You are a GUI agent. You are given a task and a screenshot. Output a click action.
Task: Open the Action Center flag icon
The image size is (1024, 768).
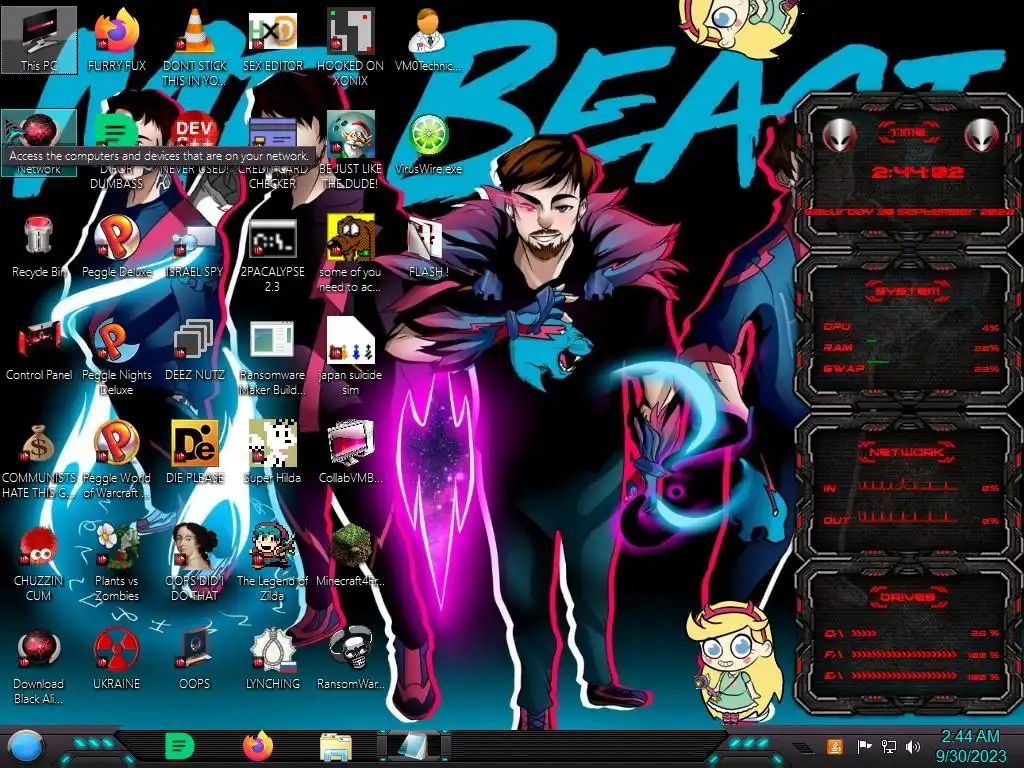pos(864,747)
